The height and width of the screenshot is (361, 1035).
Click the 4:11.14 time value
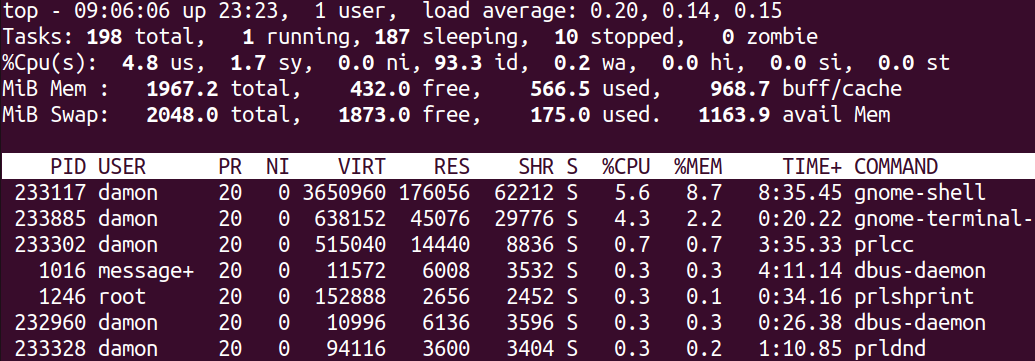coord(800,271)
